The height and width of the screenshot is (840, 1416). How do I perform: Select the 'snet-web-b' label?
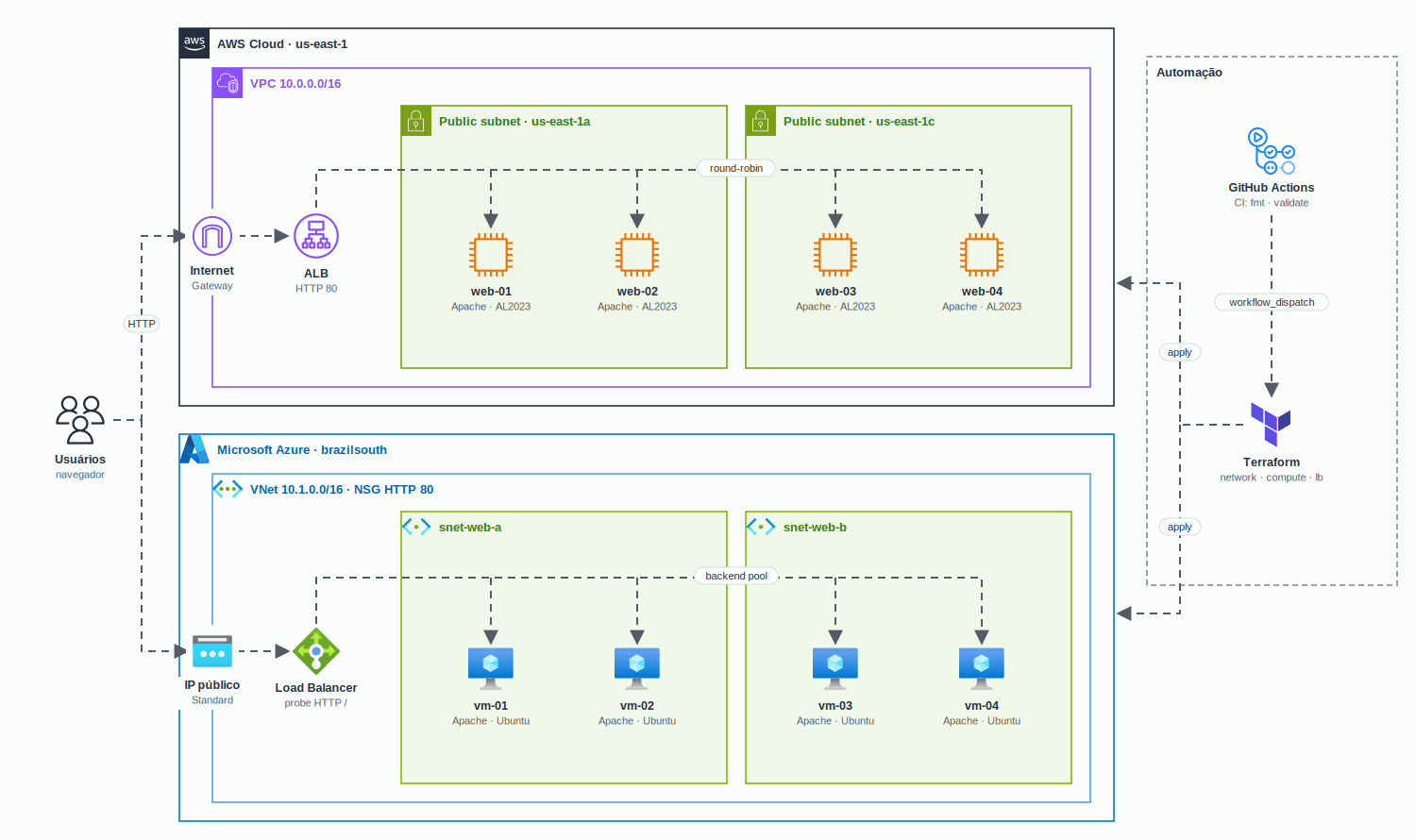pyautogui.click(x=815, y=527)
